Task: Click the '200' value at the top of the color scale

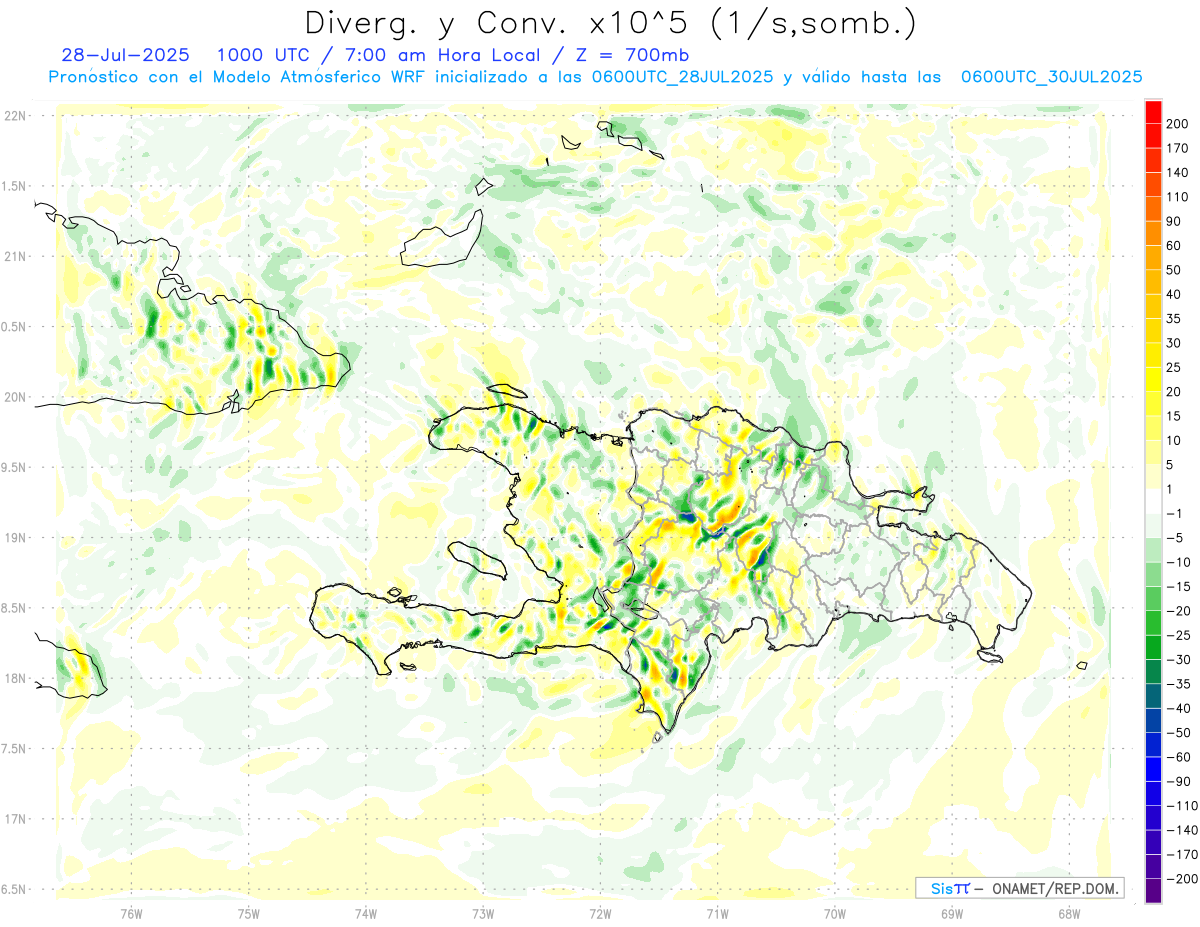Action: (1179, 123)
